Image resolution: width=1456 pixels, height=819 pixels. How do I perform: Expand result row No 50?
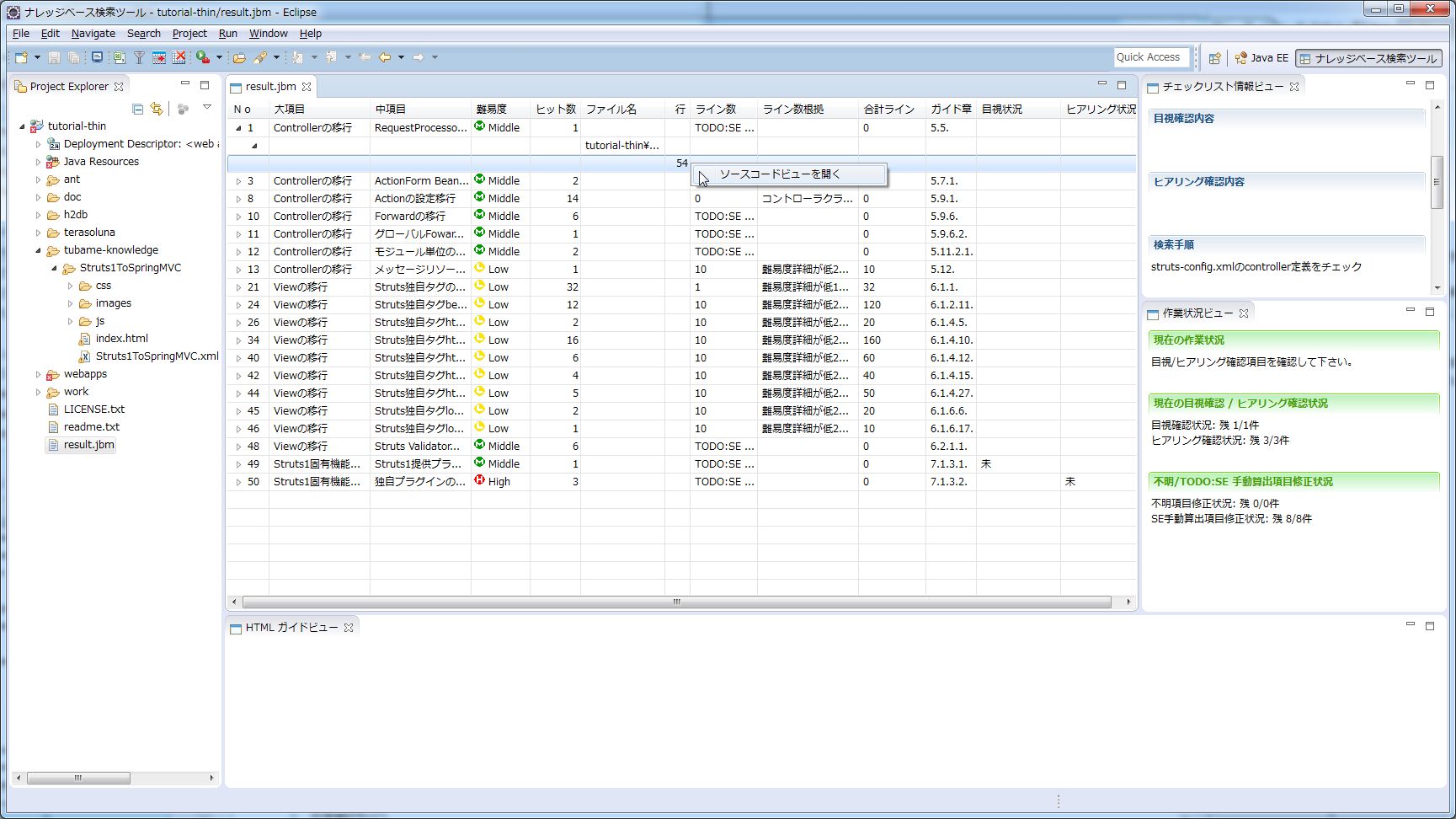coord(238,482)
